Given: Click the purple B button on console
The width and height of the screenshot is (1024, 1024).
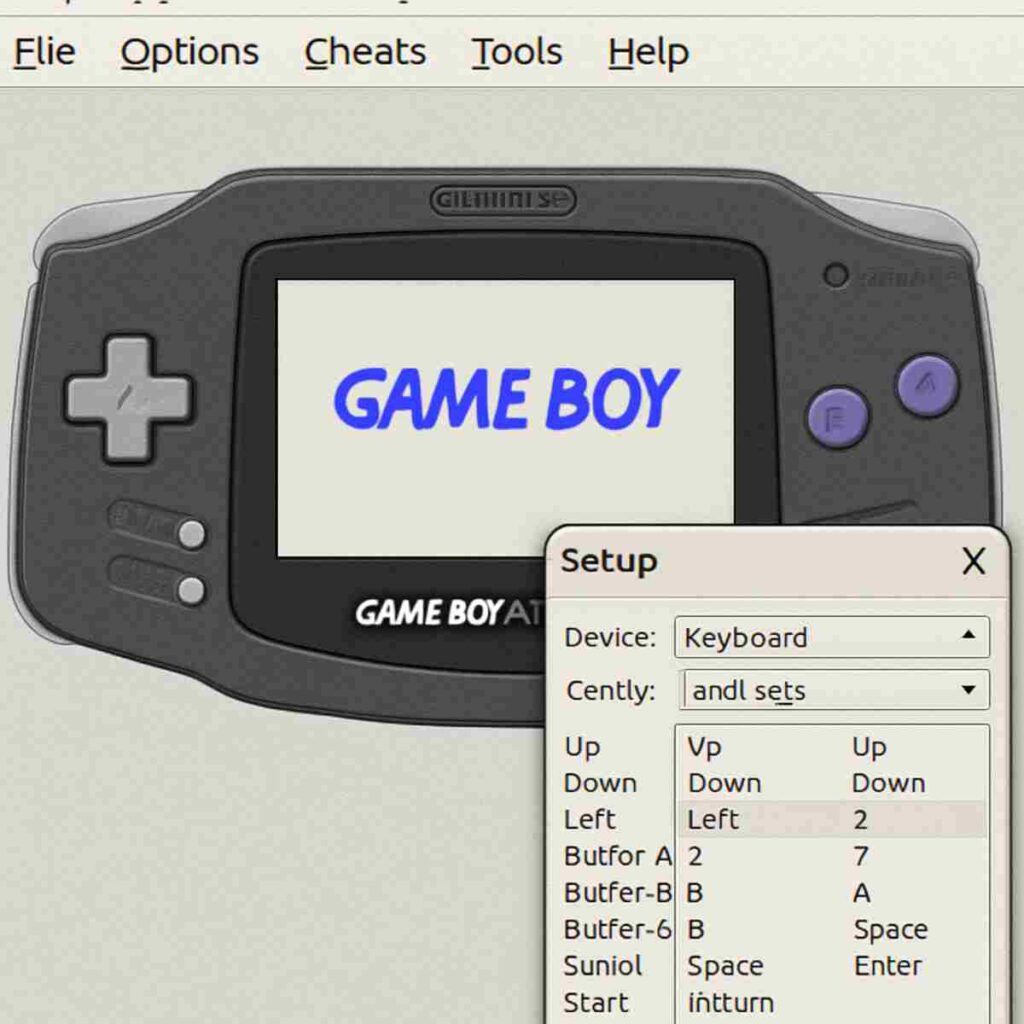Looking at the screenshot, I should tap(838, 417).
